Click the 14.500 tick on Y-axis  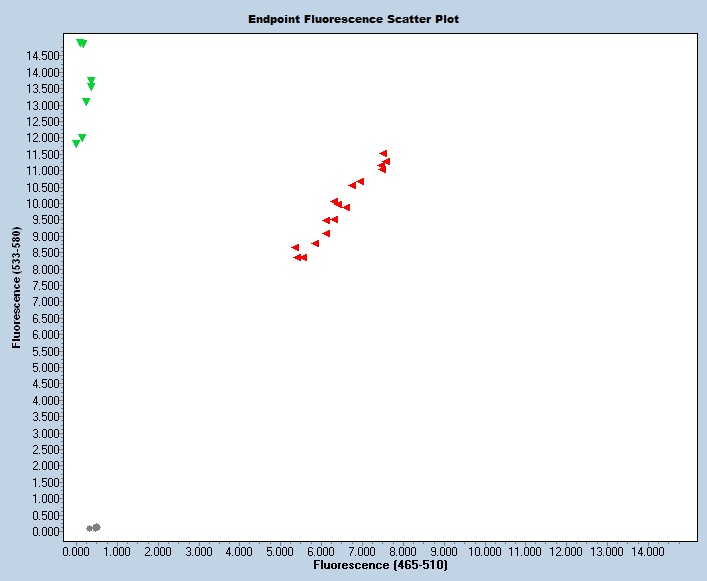[46, 56]
